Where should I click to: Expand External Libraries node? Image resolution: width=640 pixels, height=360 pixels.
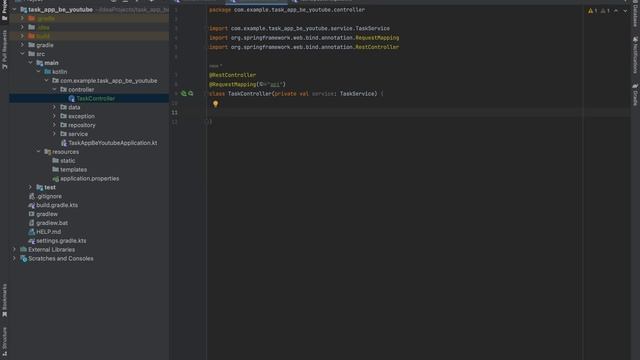pos(14,250)
